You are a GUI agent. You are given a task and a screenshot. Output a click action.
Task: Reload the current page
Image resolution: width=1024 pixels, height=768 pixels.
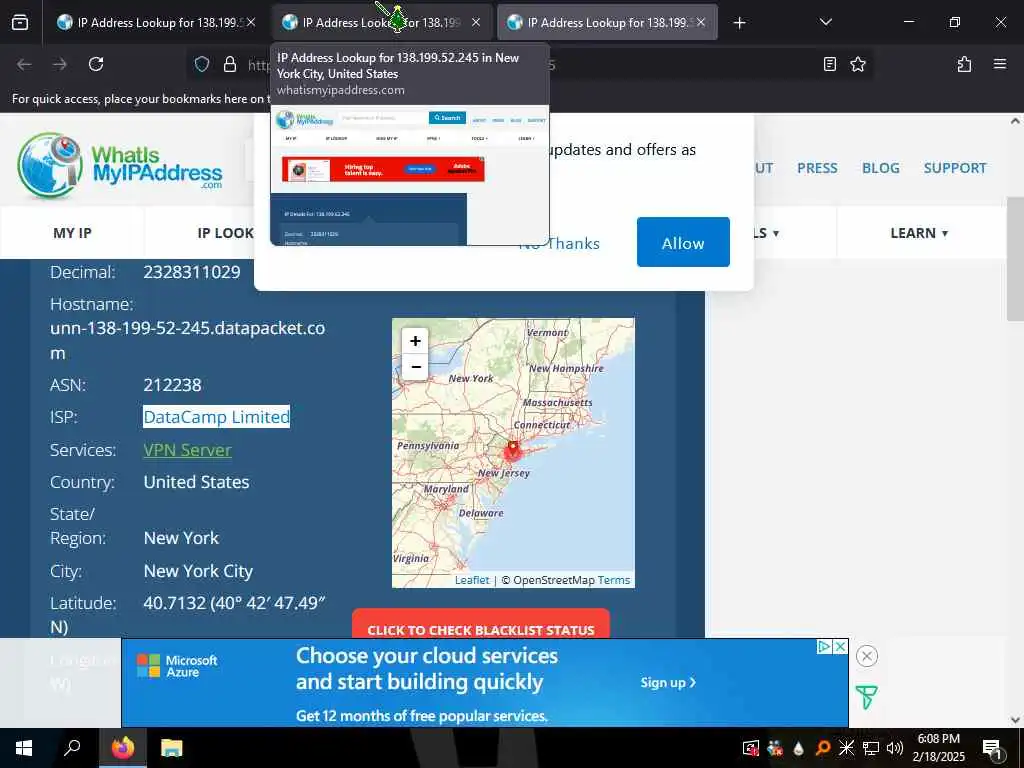(96, 64)
